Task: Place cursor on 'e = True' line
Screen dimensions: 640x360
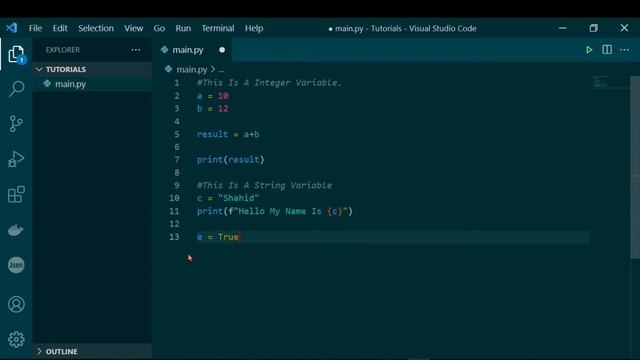Action: 218,237
